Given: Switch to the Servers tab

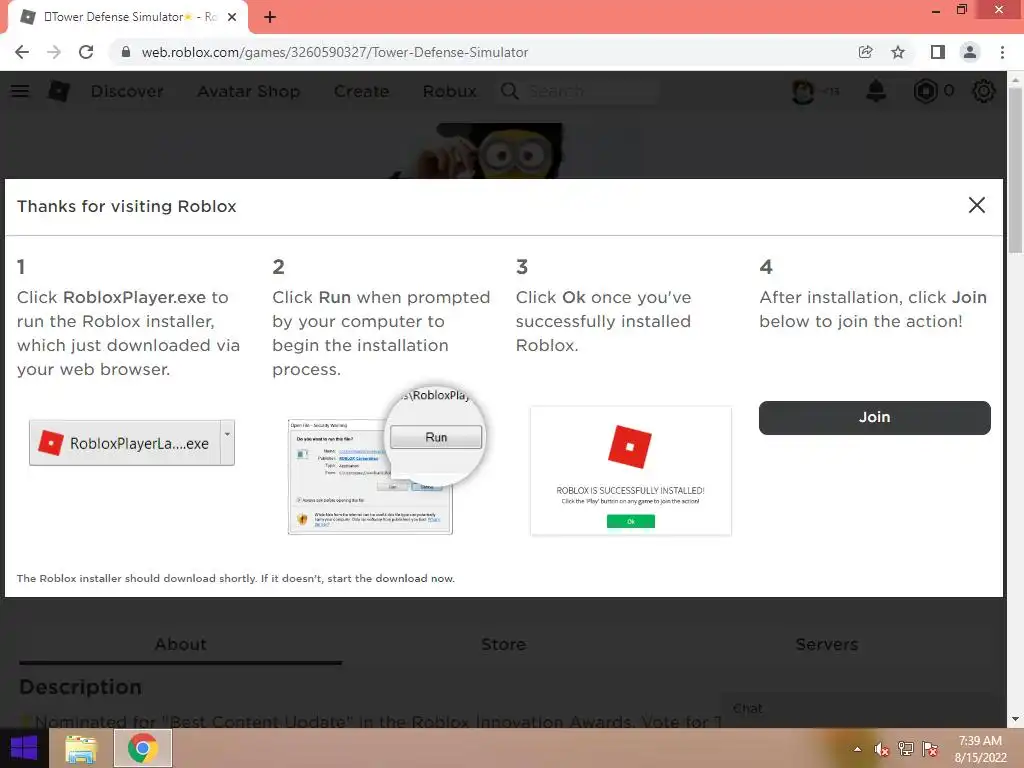Looking at the screenshot, I should coord(827,645).
